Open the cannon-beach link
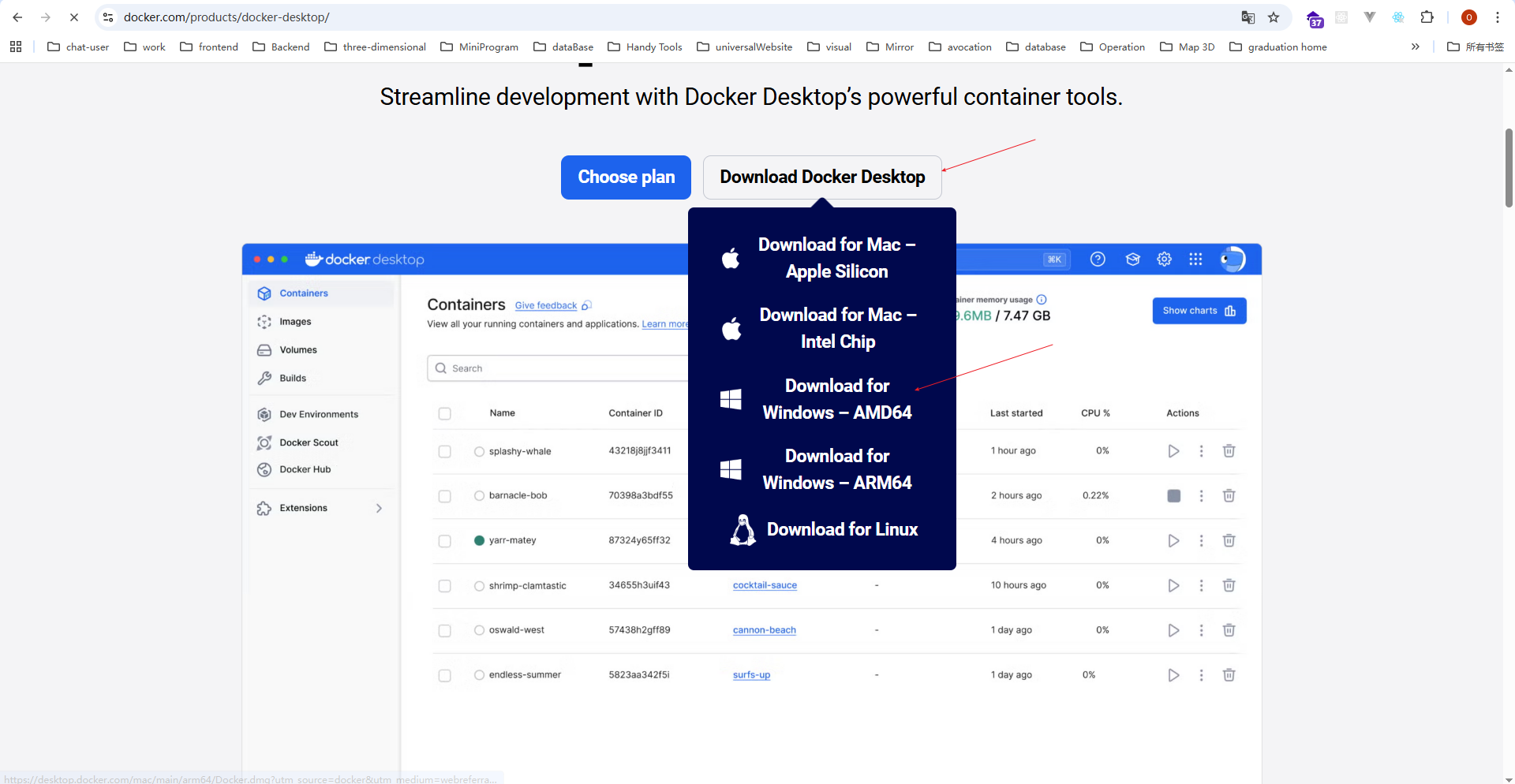Screen dimensions: 1515x784 tap(764, 630)
